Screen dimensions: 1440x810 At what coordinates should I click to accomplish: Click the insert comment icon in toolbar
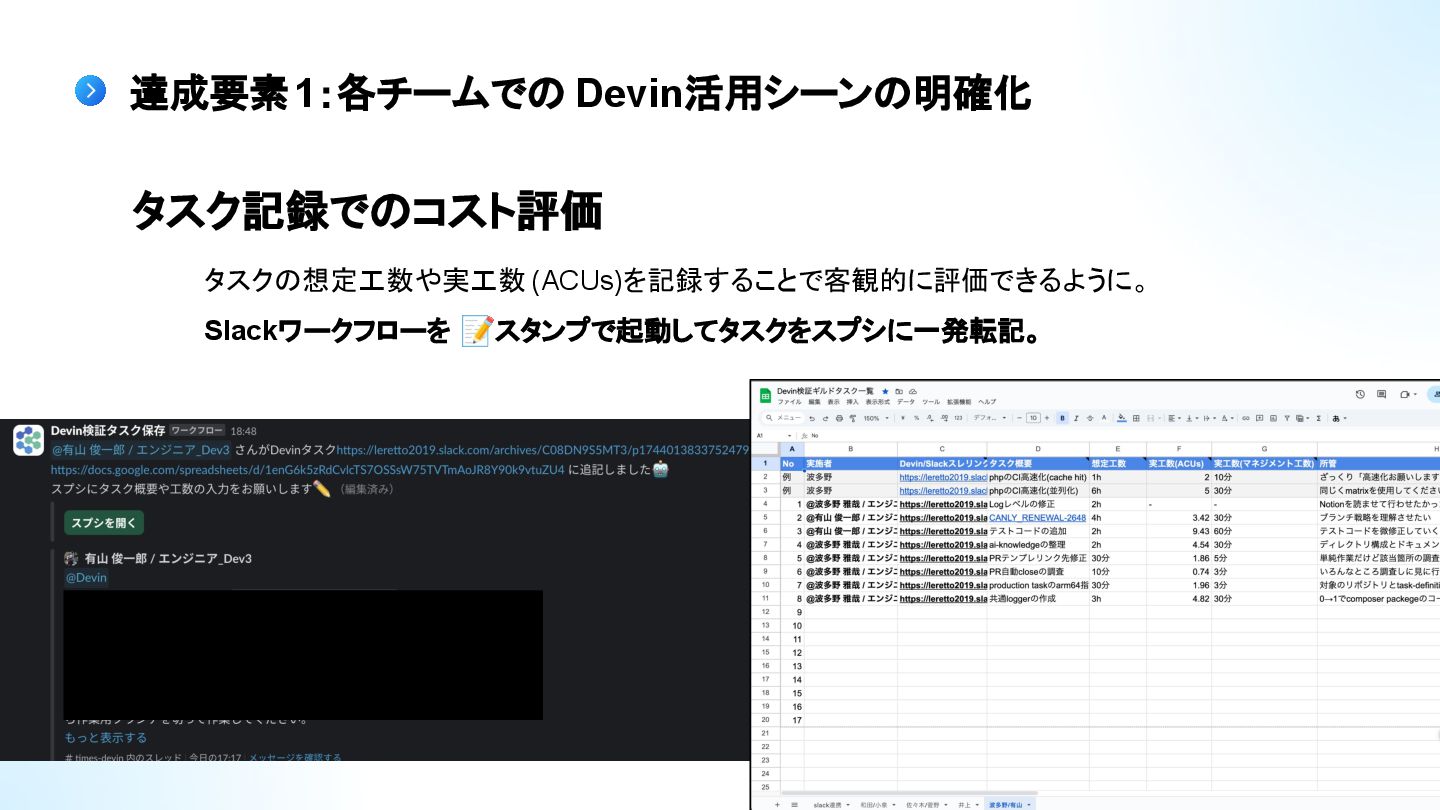click(x=1259, y=418)
